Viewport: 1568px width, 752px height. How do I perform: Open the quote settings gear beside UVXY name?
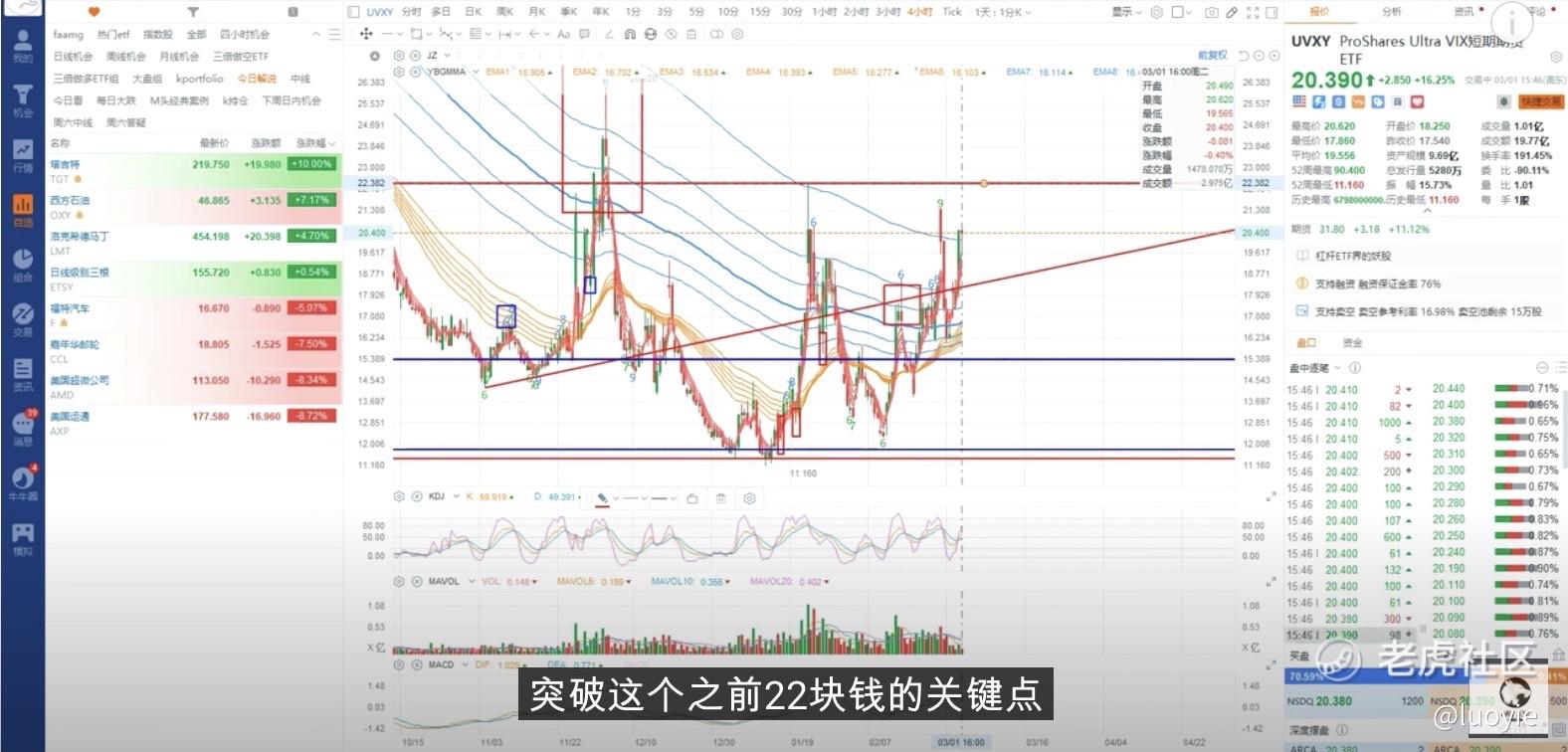click(1557, 58)
